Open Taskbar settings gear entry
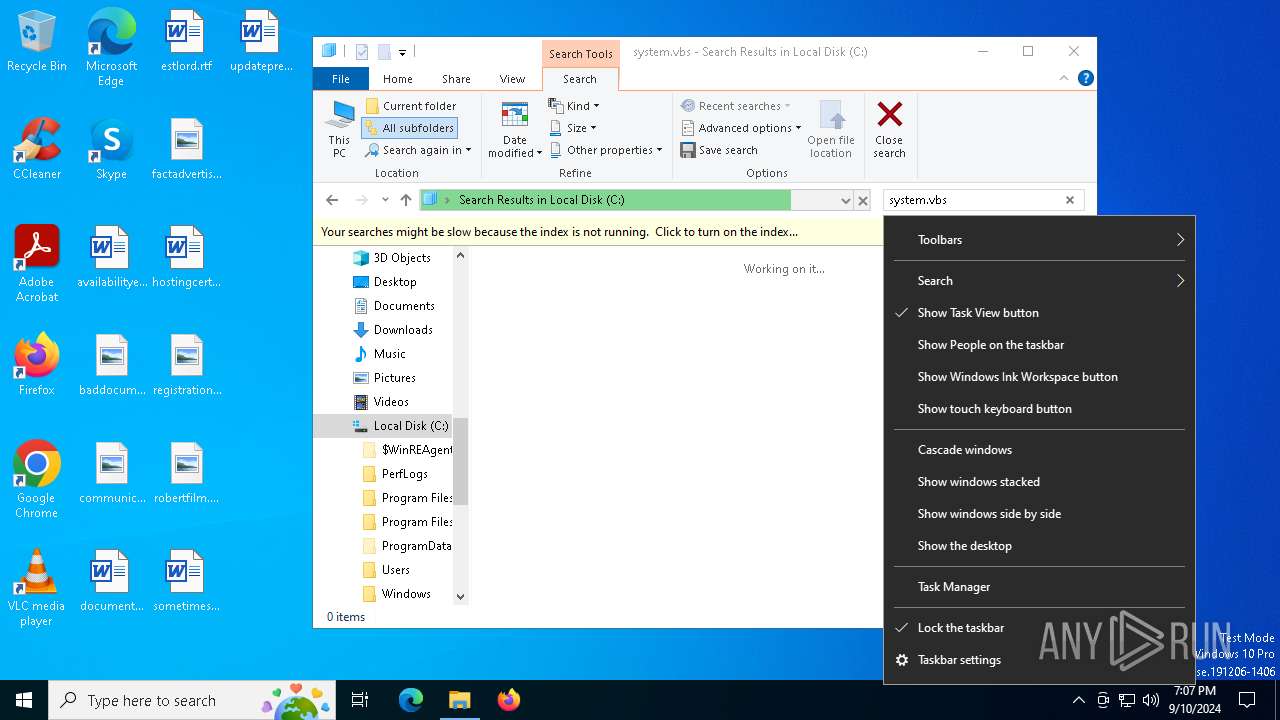The width and height of the screenshot is (1280, 720). click(x=1039, y=660)
